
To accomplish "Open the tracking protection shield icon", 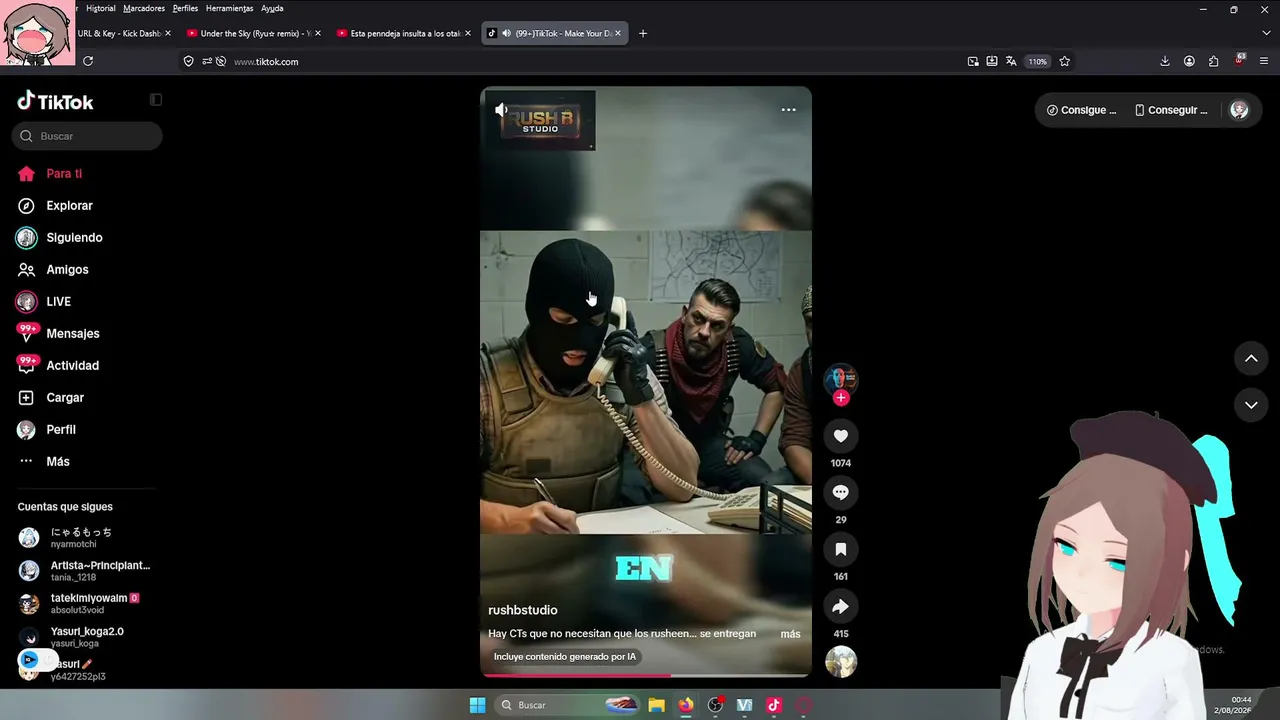I will pos(188,61).
